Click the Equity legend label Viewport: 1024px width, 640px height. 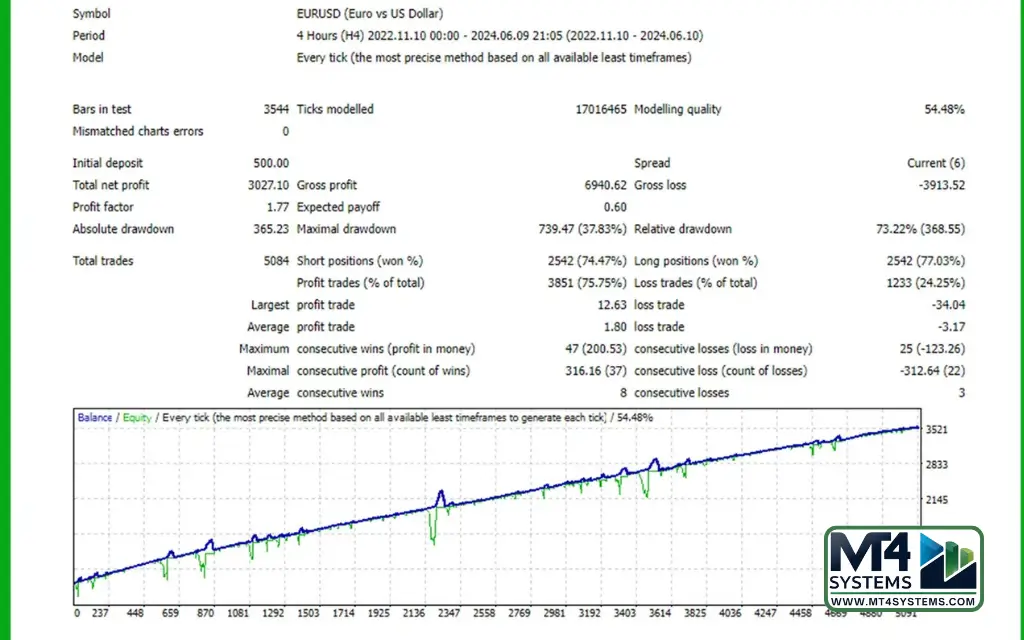137,417
